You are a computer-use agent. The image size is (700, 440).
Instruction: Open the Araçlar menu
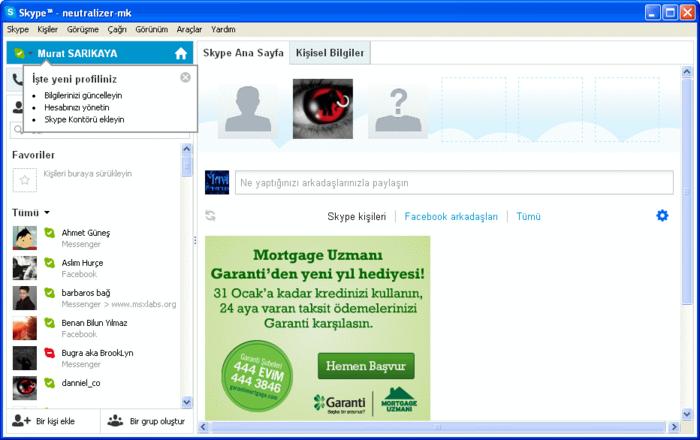[190, 29]
